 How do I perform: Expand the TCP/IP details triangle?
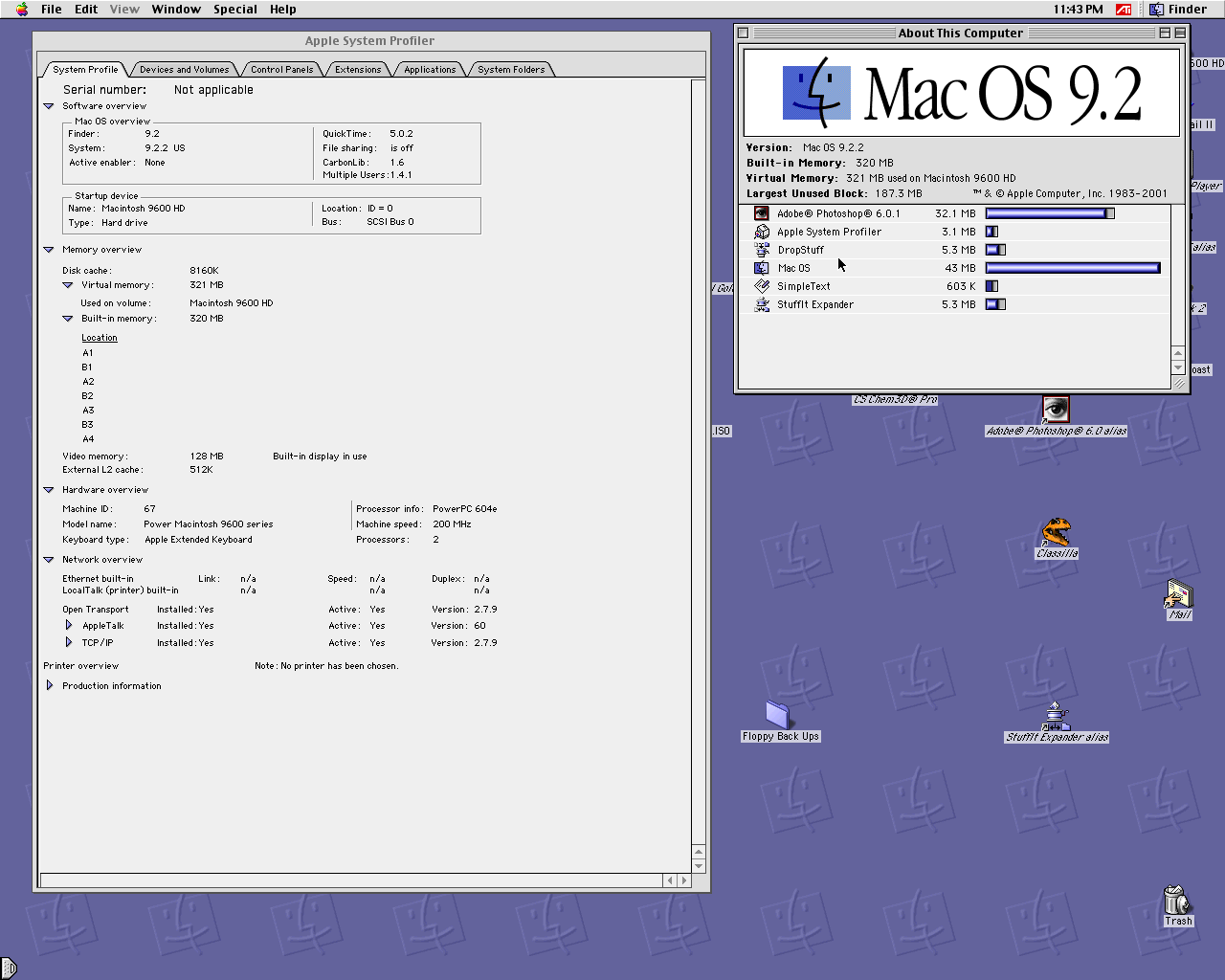(x=69, y=643)
